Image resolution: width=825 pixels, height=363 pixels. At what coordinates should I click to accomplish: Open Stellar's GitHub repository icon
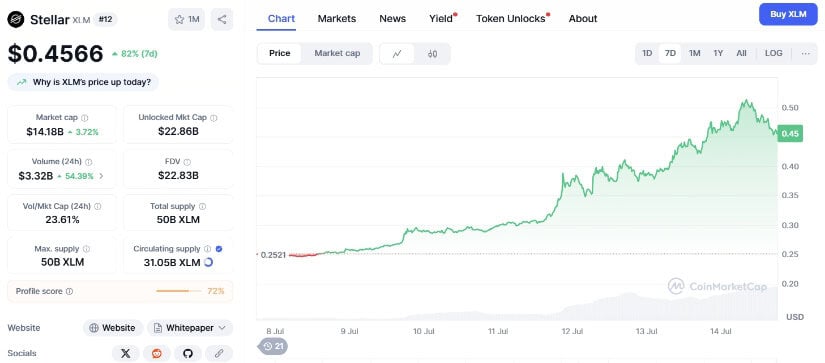188,354
